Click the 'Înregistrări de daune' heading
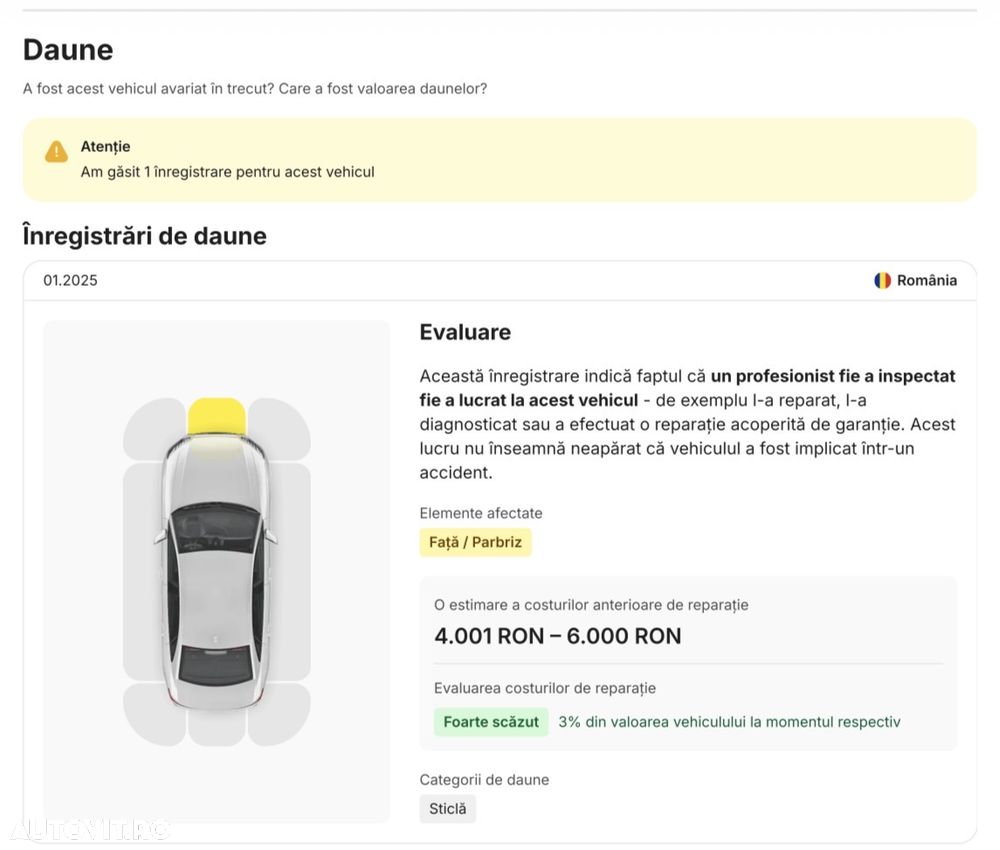The height and width of the screenshot is (850, 1000). coord(145,236)
